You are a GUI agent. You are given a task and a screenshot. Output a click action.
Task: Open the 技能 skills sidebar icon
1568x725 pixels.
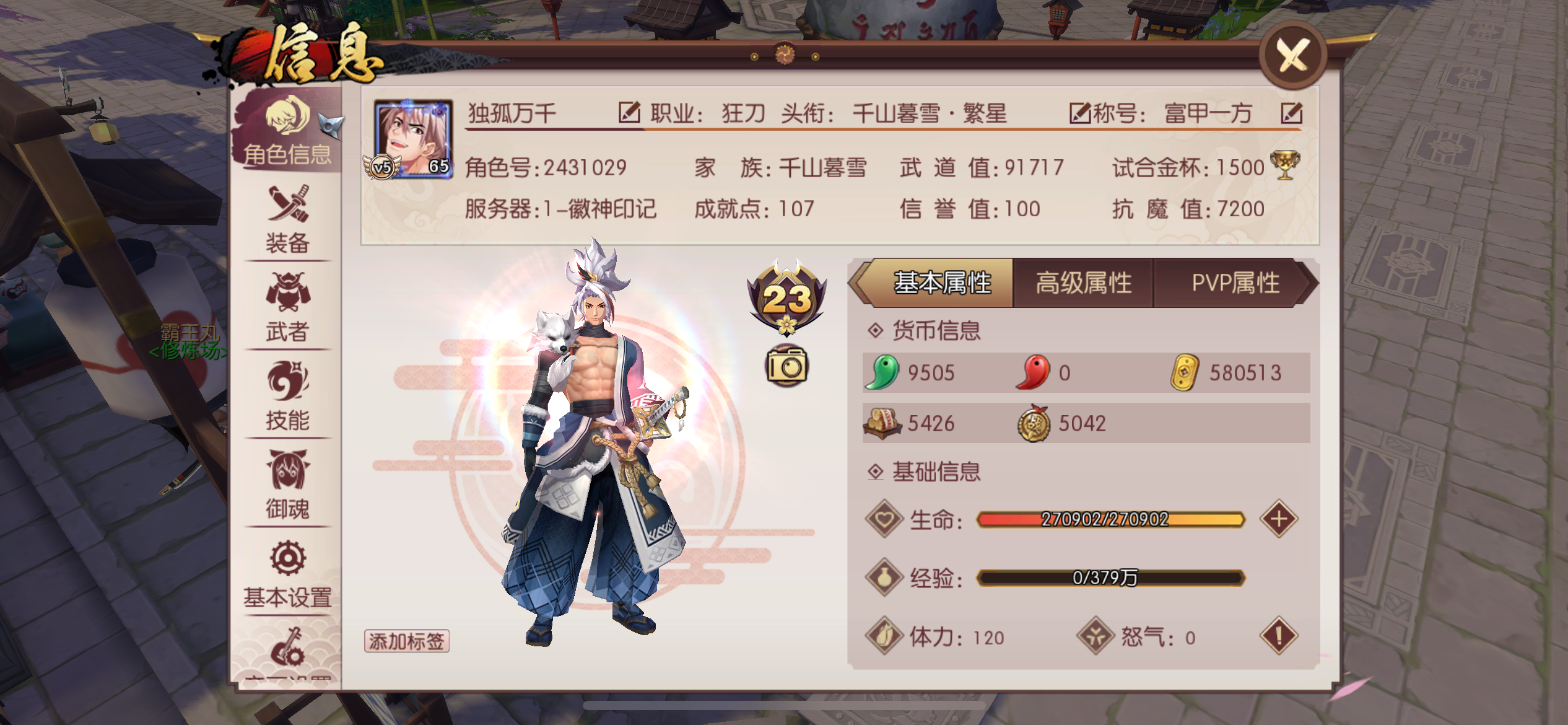pyautogui.click(x=287, y=395)
